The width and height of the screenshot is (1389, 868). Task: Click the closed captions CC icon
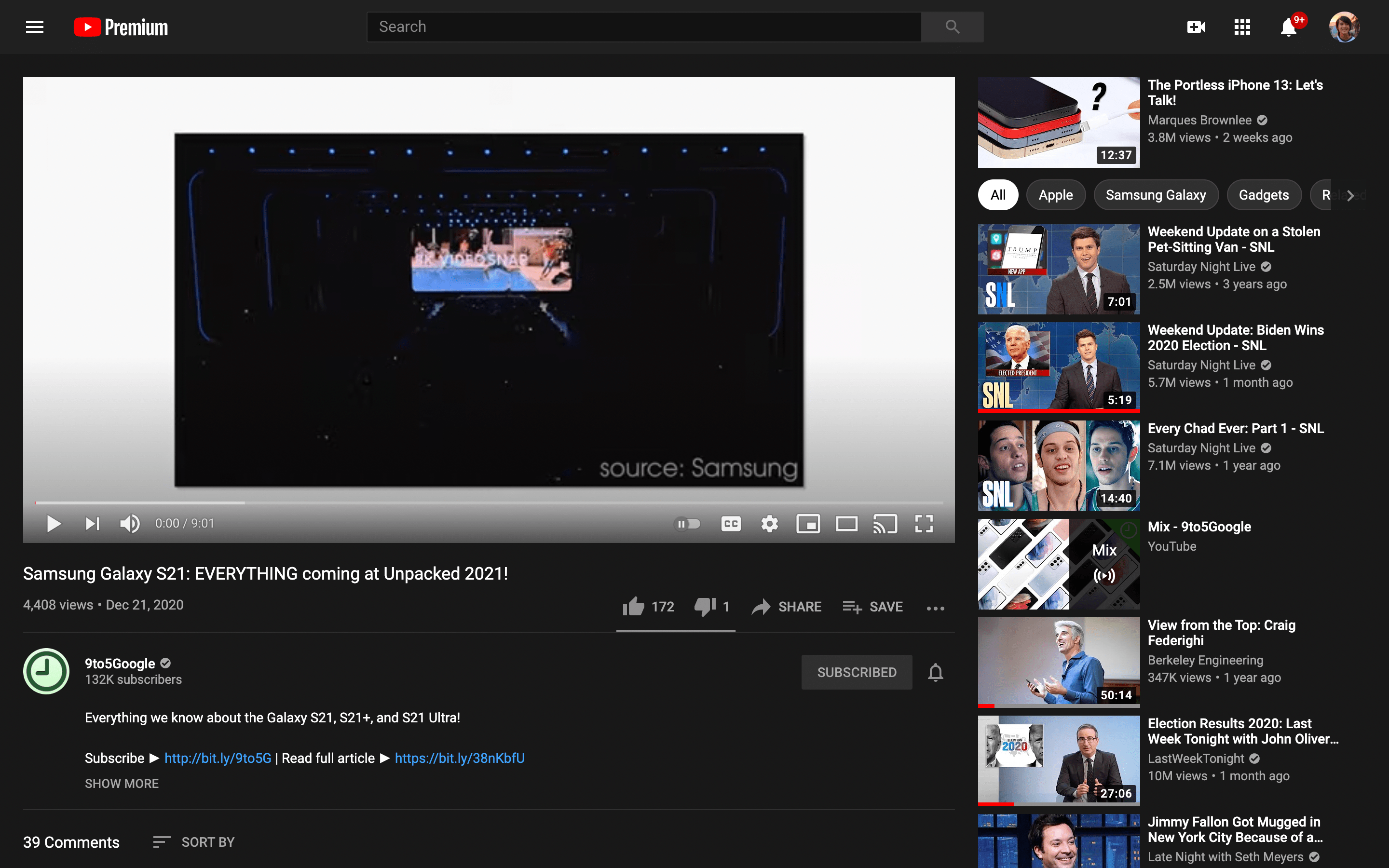tap(731, 523)
